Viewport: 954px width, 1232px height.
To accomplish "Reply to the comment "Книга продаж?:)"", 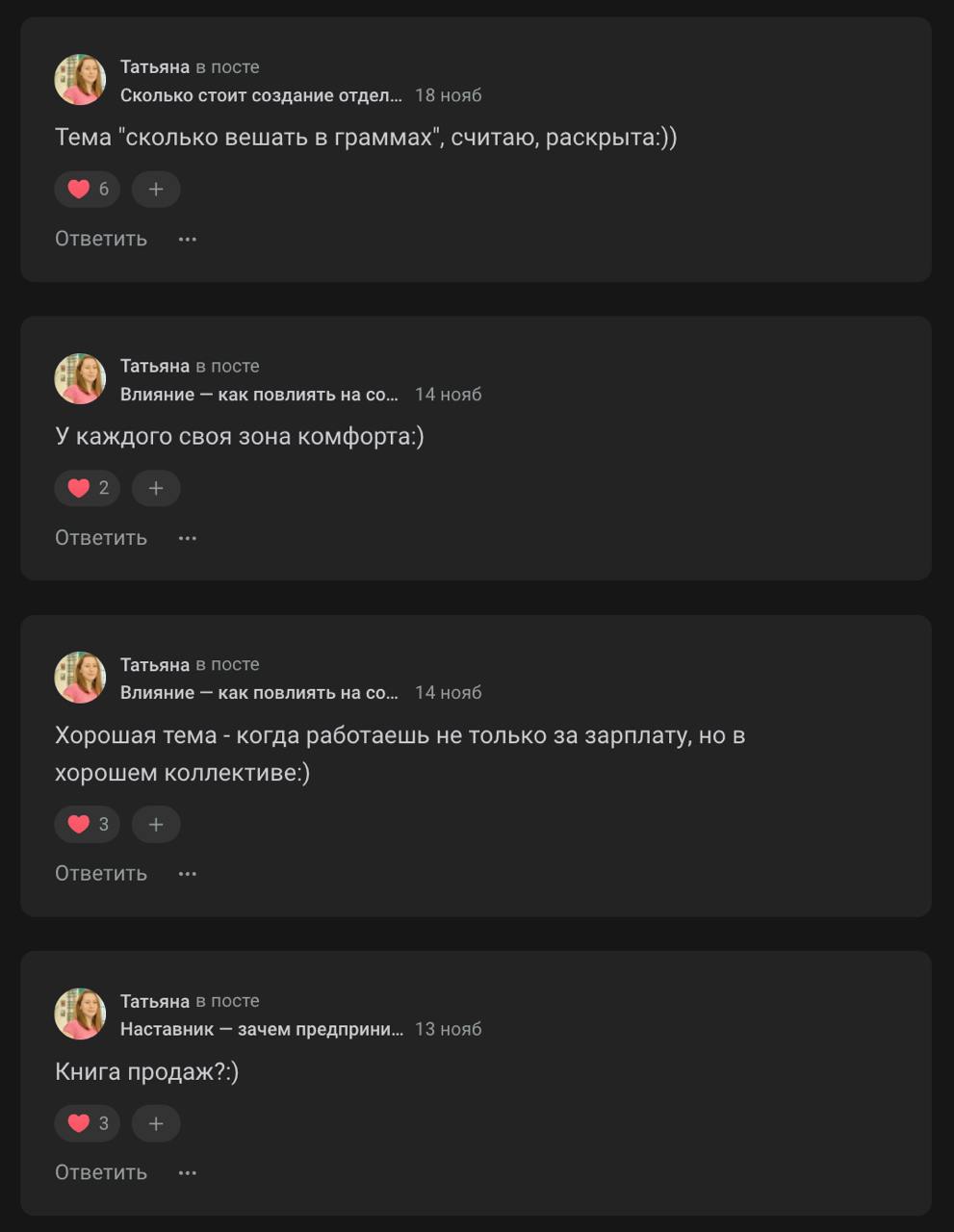I will pos(99,1171).
